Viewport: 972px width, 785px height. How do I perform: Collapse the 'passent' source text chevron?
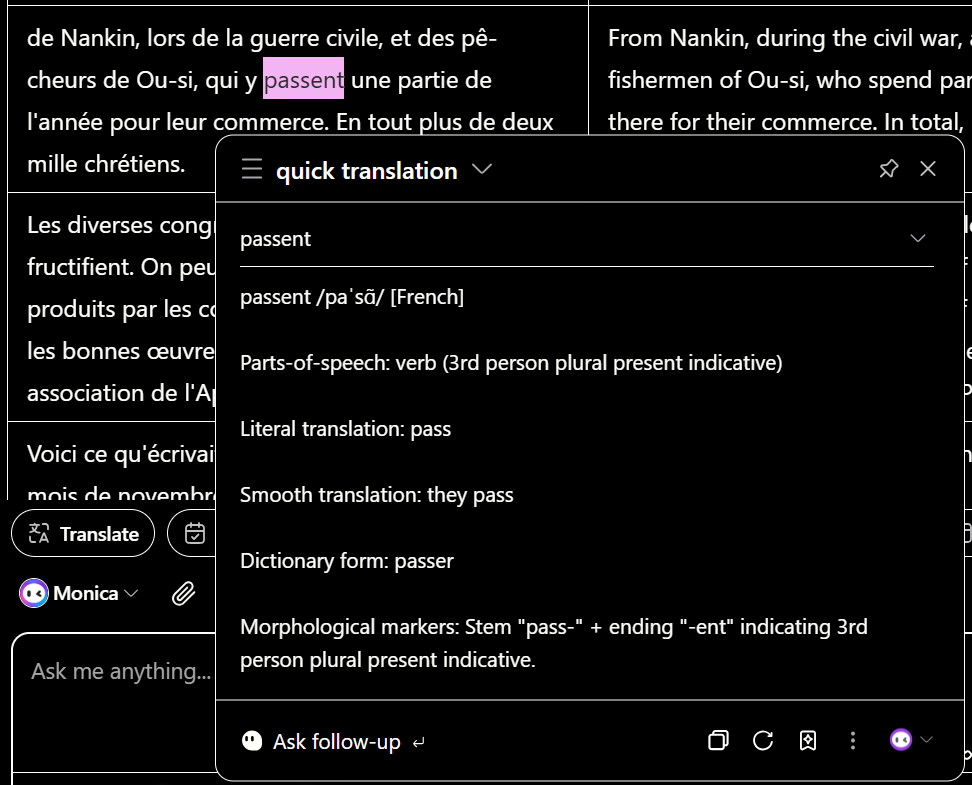tap(917, 239)
